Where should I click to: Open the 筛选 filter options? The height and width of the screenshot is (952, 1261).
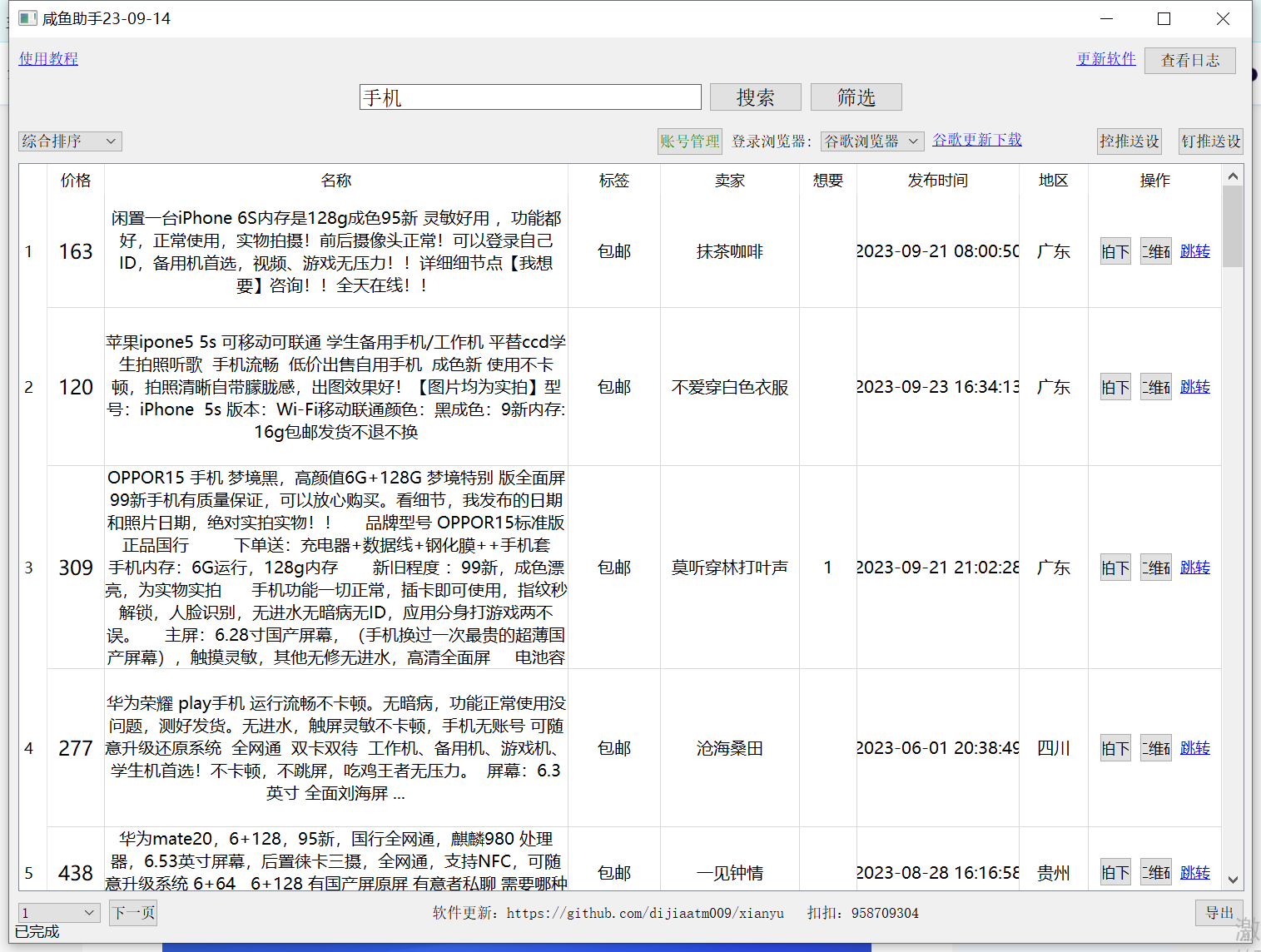pyautogui.click(x=856, y=97)
